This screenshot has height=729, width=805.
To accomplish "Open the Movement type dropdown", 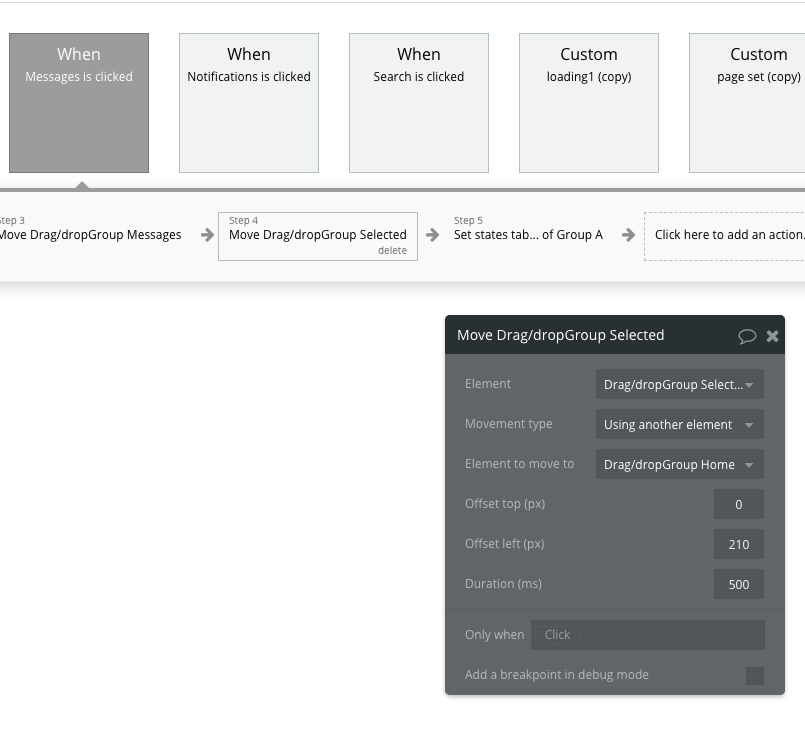I will click(x=680, y=424).
